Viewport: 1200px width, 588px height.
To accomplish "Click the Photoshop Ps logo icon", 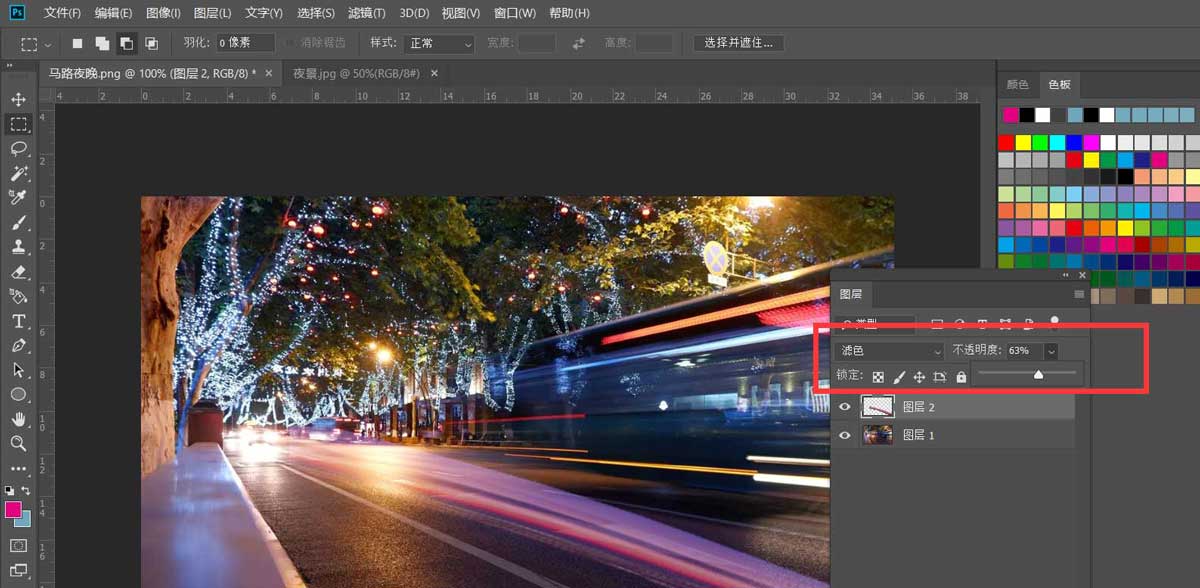I will (x=17, y=13).
